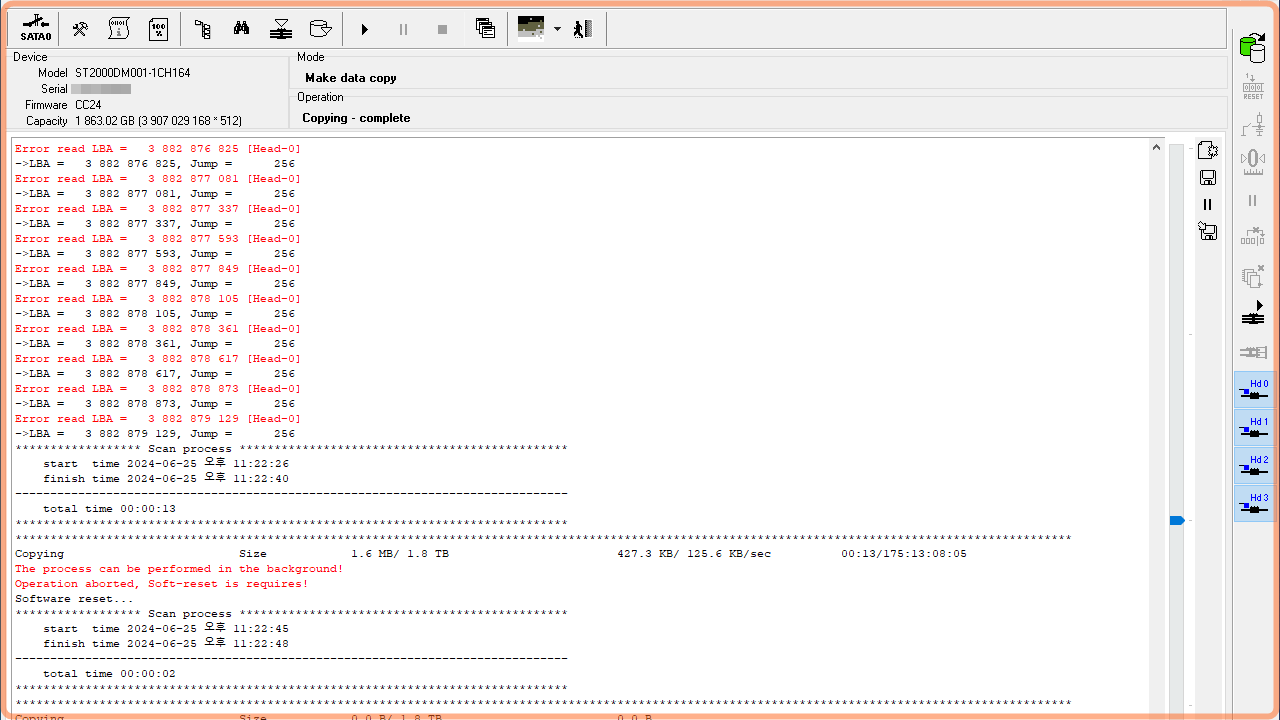
Task: Open the tree structure toolbar icon
Action: coord(203,29)
